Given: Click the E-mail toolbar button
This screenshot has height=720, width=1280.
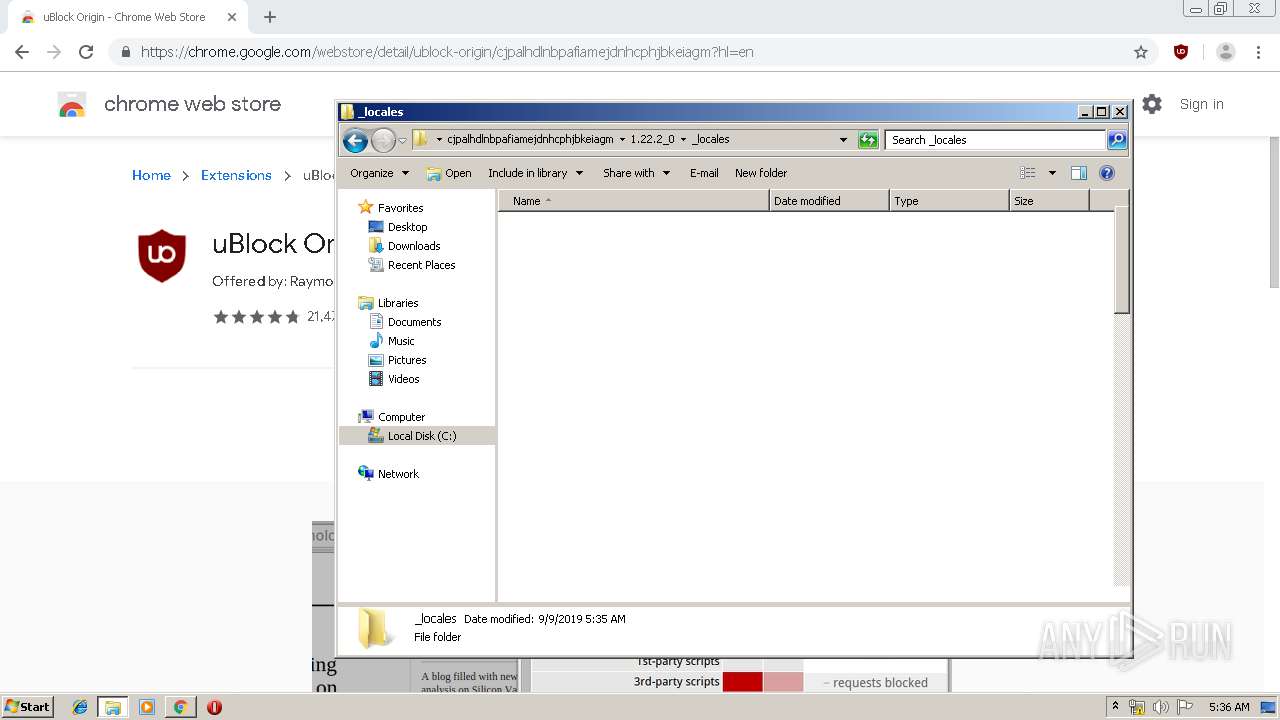Looking at the screenshot, I should [x=704, y=173].
